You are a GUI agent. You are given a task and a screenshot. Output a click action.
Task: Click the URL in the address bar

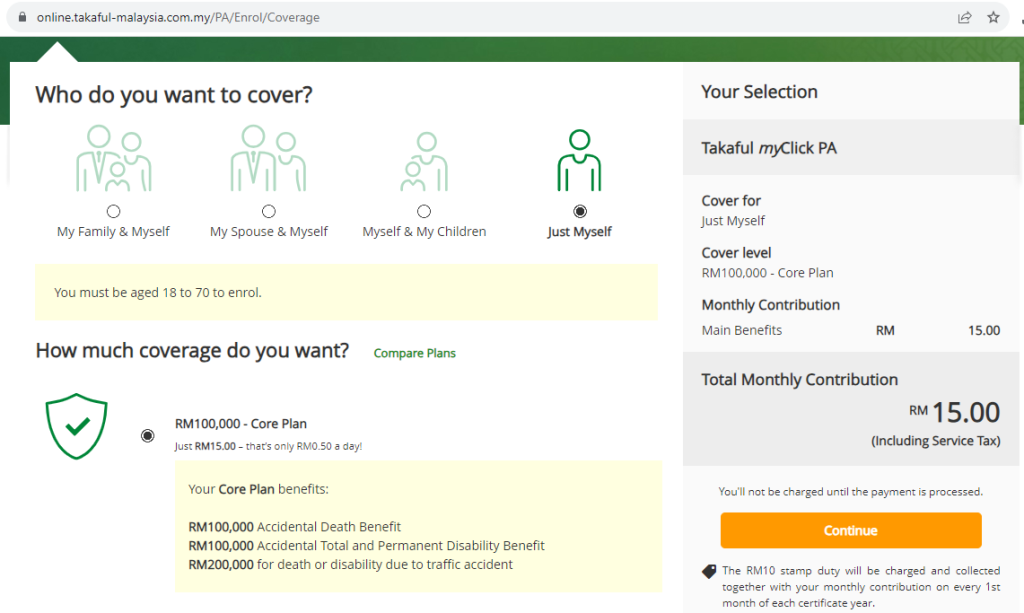point(178,18)
